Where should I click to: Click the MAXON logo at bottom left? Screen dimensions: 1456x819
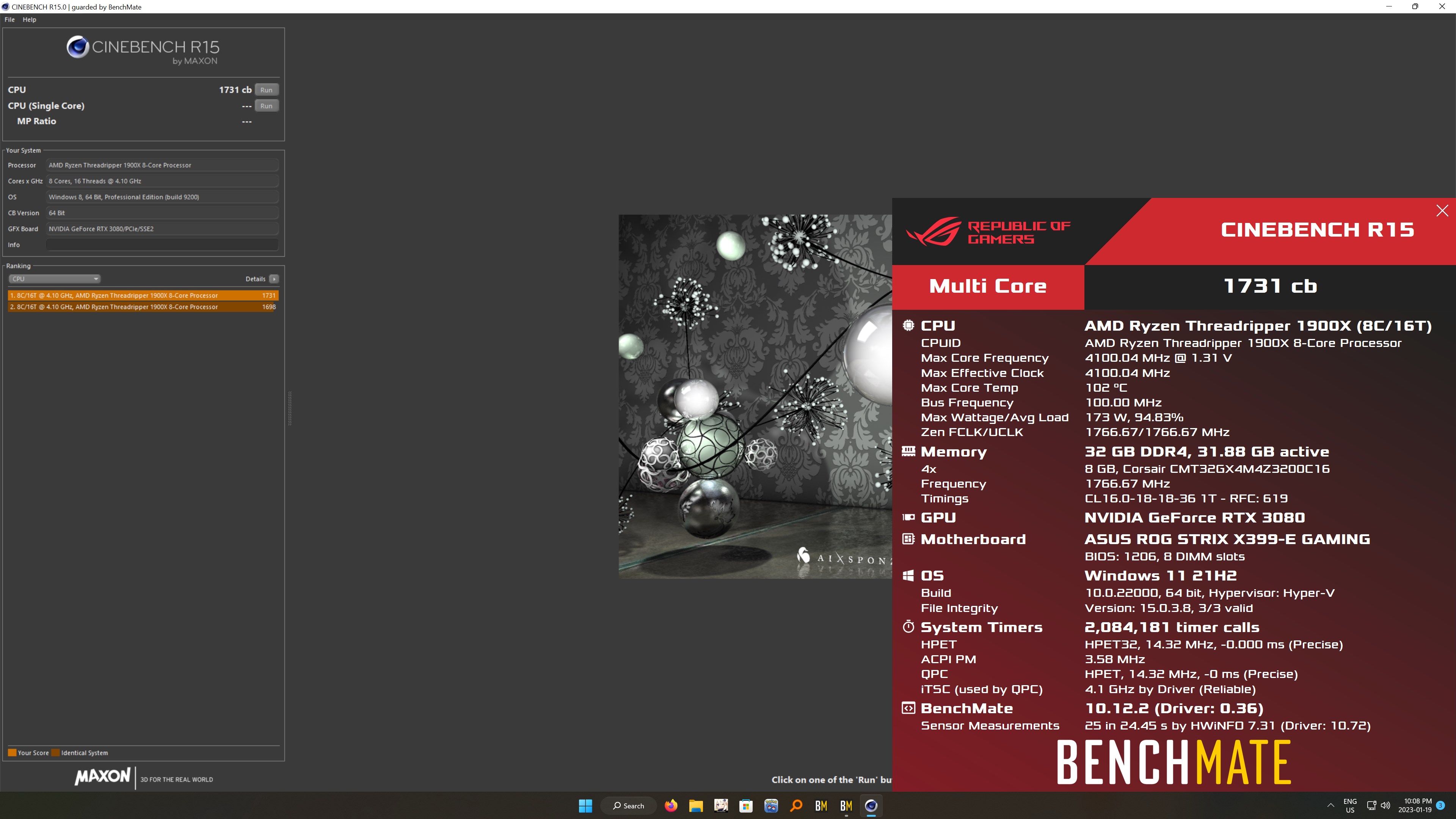point(103,777)
